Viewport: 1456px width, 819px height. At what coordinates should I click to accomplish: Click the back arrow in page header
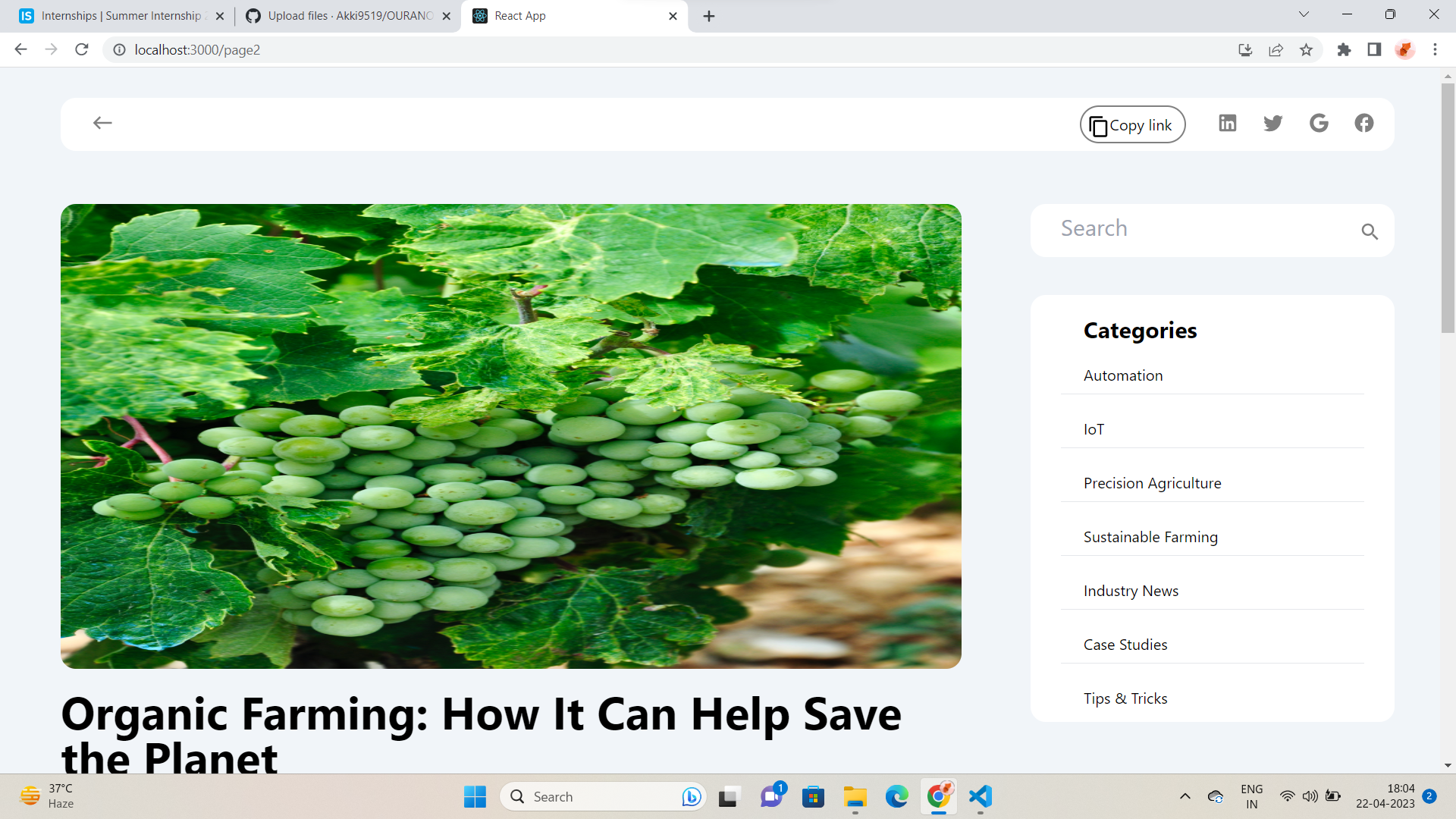click(102, 123)
